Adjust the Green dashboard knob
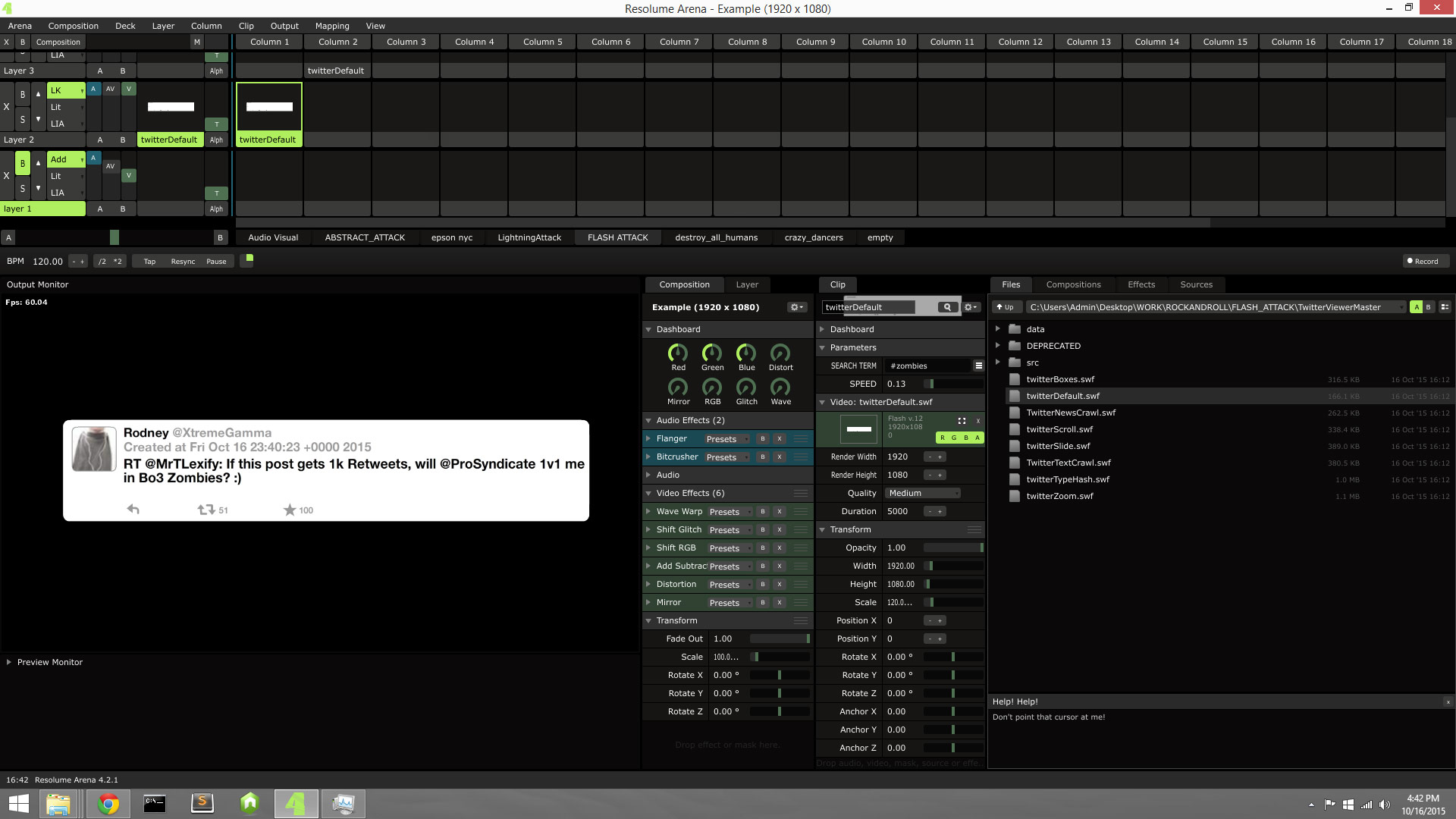Screen dimensions: 1456x819 (712, 353)
